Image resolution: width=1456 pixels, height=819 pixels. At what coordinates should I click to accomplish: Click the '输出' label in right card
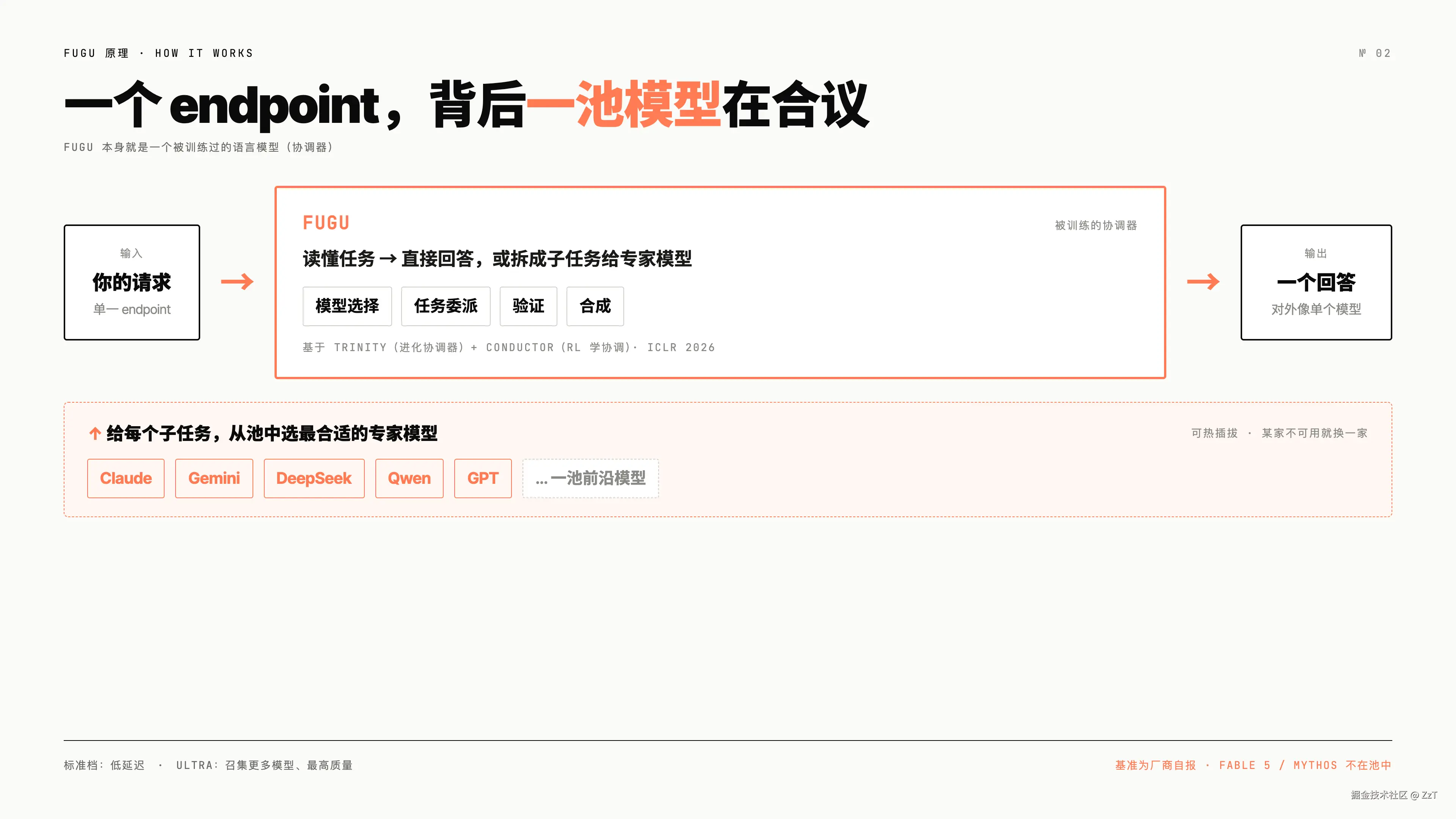click(x=1316, y=253)
